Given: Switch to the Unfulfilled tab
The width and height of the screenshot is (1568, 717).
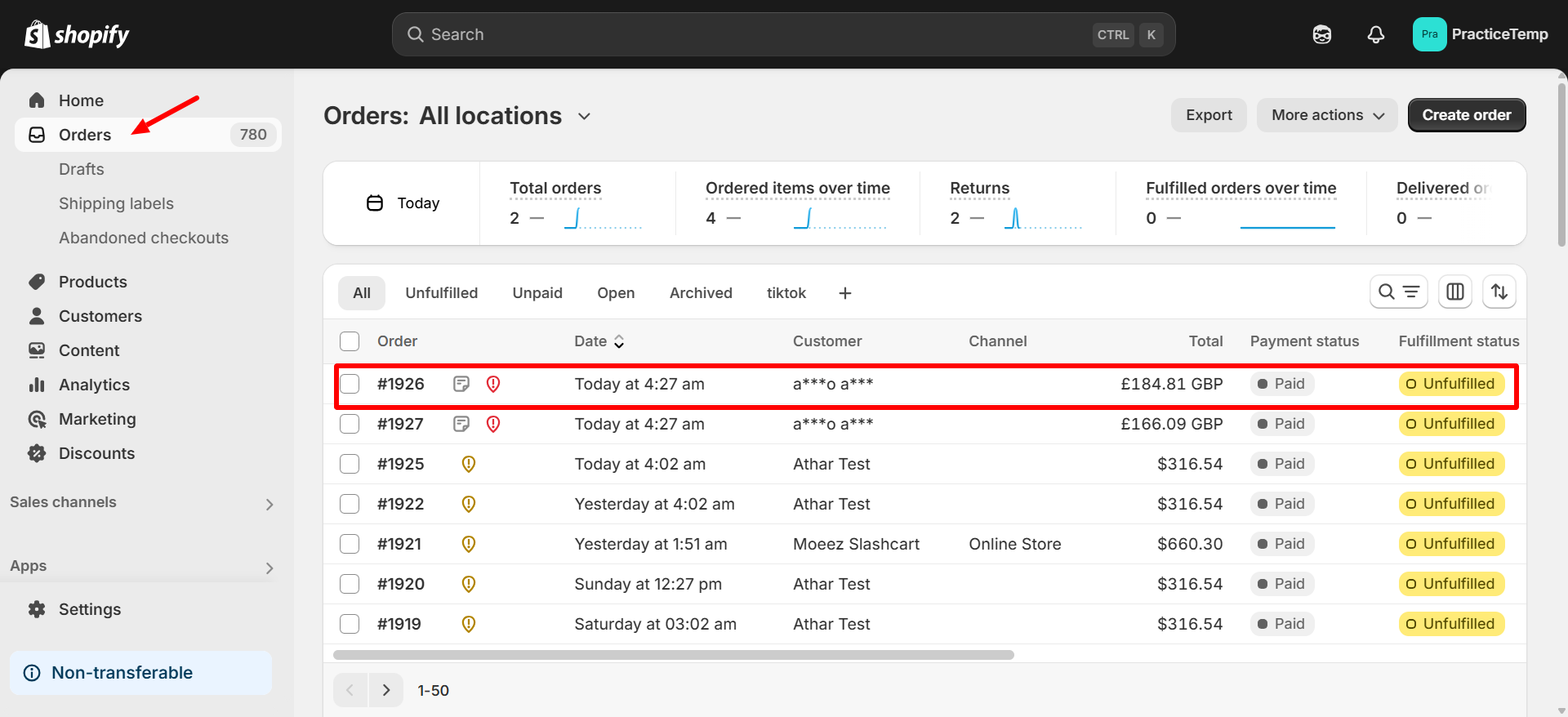Looking at the screenshot, I should (x=441, y=293).
